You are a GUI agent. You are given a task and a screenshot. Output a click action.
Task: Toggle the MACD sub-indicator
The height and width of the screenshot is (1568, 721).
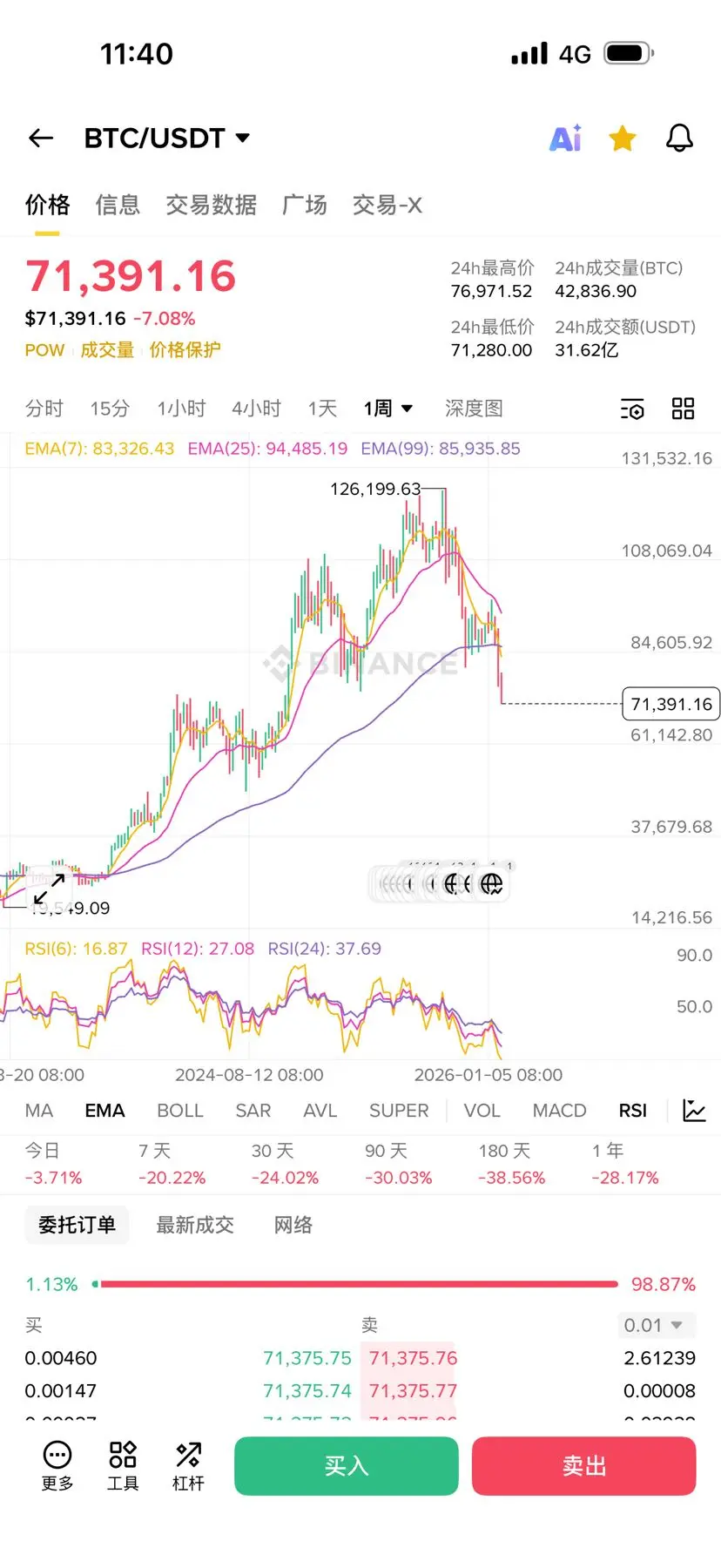(x=559, y=1111)
